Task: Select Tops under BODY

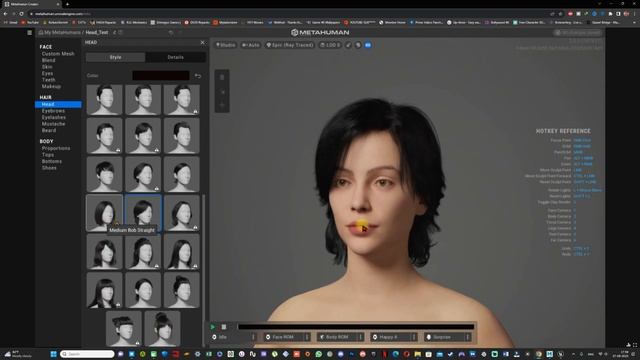Action: (47, 155)
